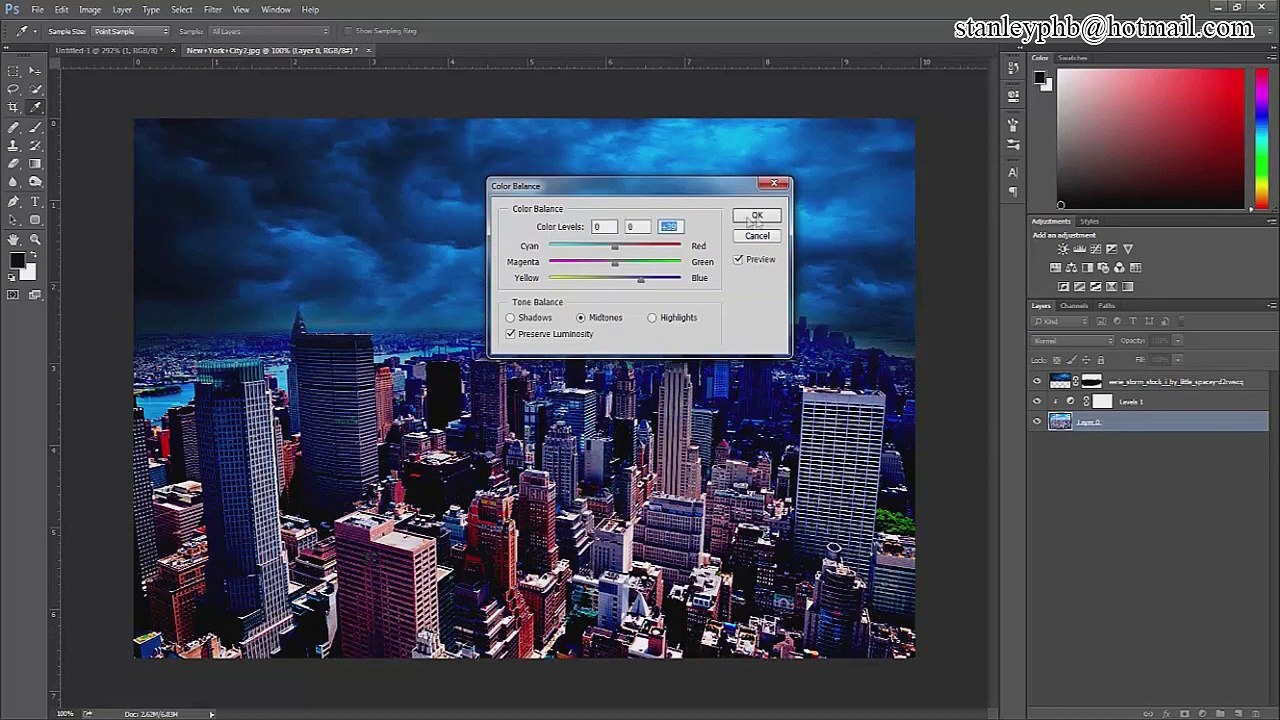The width and height of the screenshot is (1280, 720).
Task: Select the Lasso tool
Action: coord(13,88)
